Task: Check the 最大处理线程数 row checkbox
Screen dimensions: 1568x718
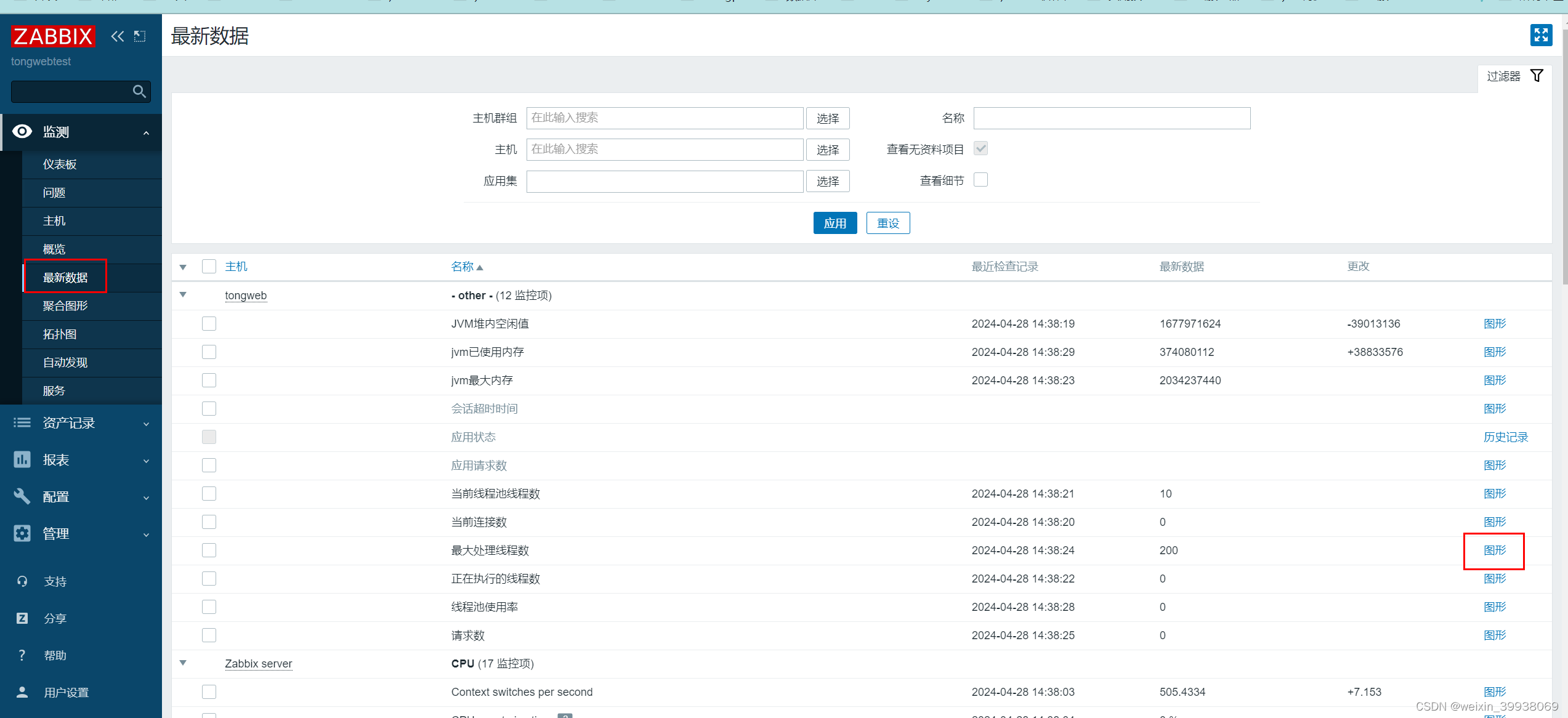Action: coord(209,550)
